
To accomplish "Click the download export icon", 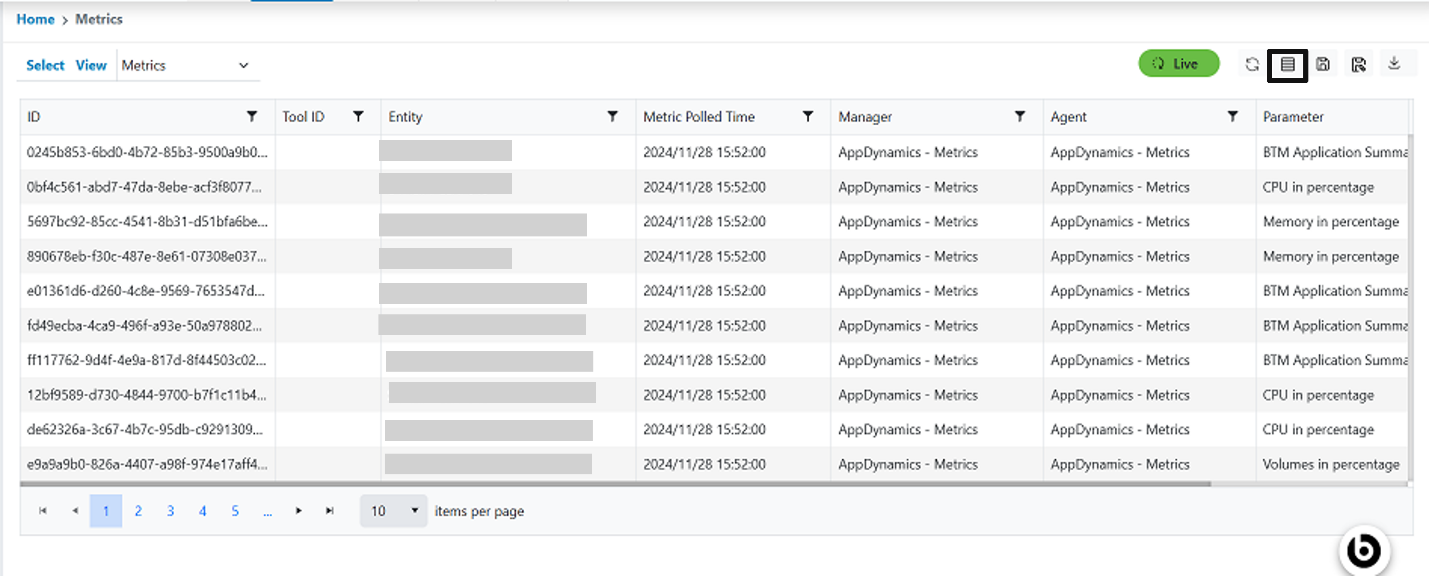I will (x=1395, y=64).
